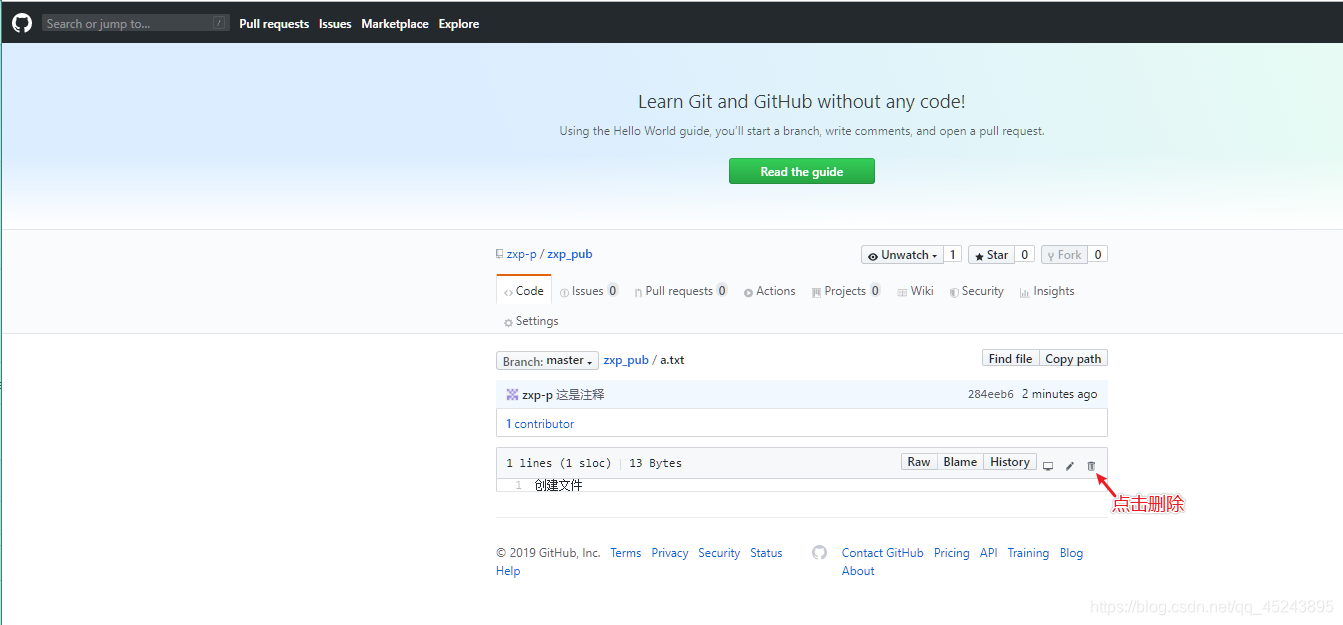Click the GitHub Octocat logo in header
This screenshot has width=1343, height=625.
point(22,23)
